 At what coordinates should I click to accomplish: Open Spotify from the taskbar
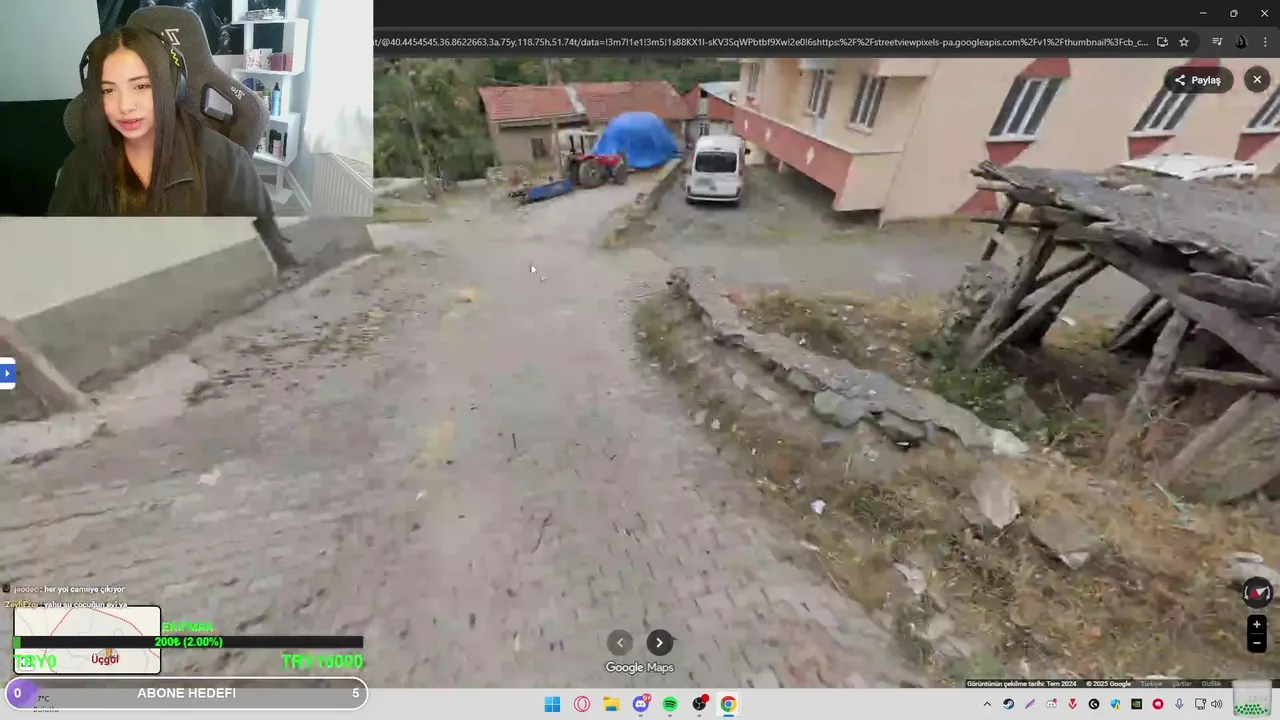click(670, 704)
